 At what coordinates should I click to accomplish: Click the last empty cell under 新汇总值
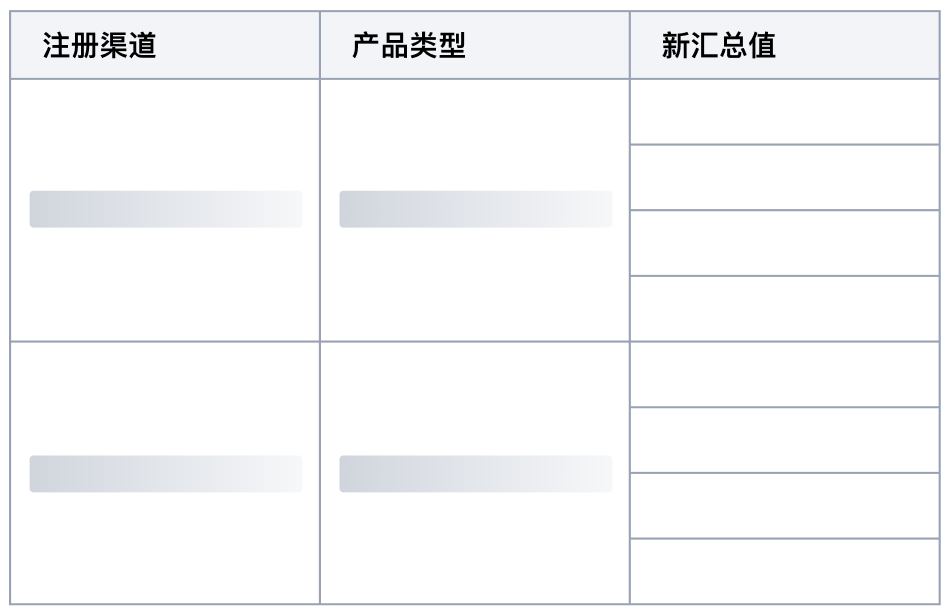[x=785, y=571]
